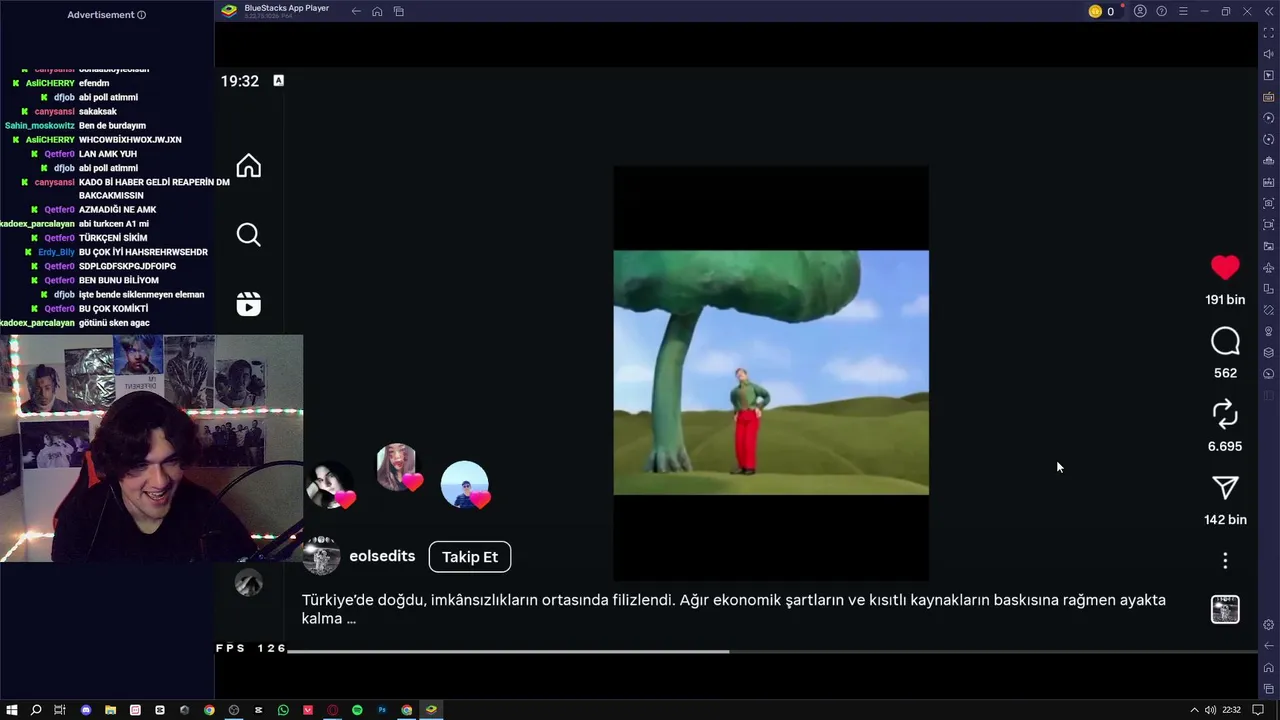Show hidden system tray icons
1280x720 pixels.
click(1194, 710)
